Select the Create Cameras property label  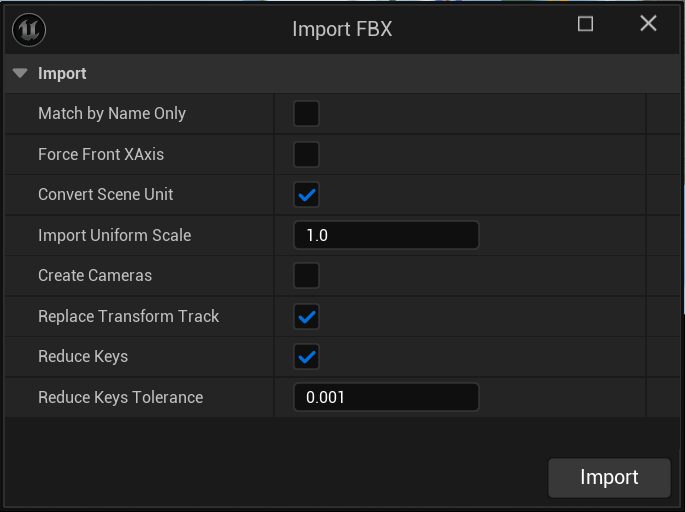[x=95, y=276]
